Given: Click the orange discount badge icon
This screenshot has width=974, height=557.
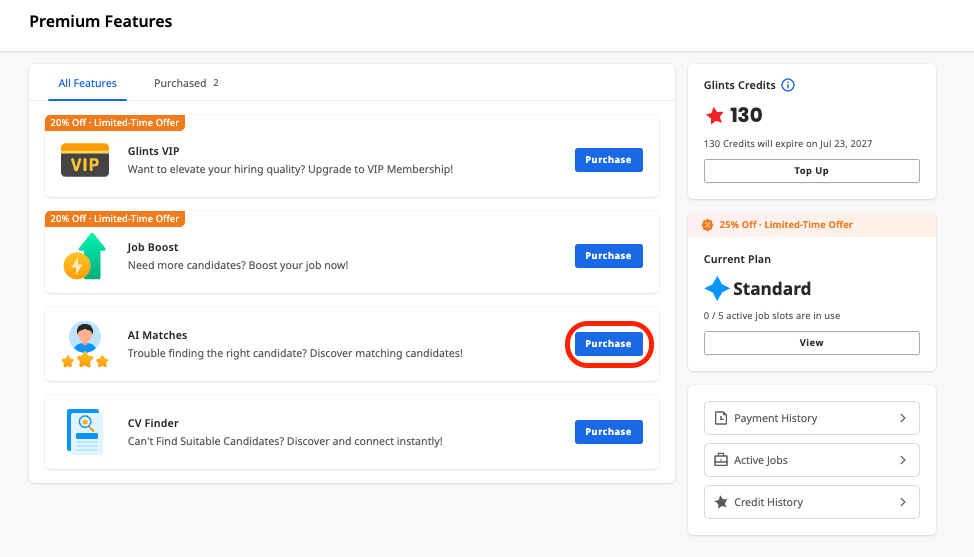Looking at the screenshot, I should pos(708,225).
